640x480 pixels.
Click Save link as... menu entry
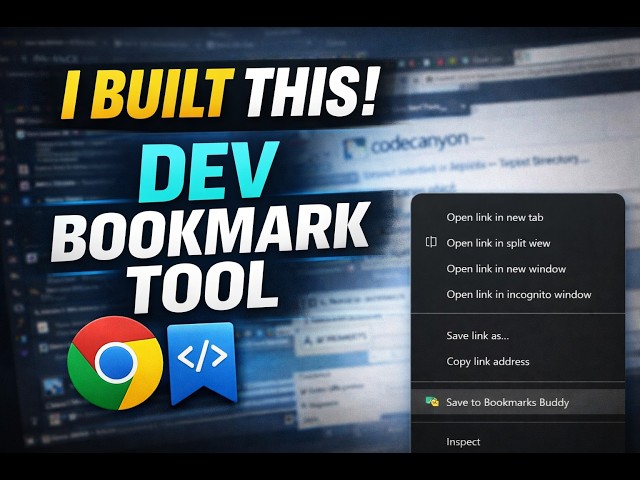477,336
